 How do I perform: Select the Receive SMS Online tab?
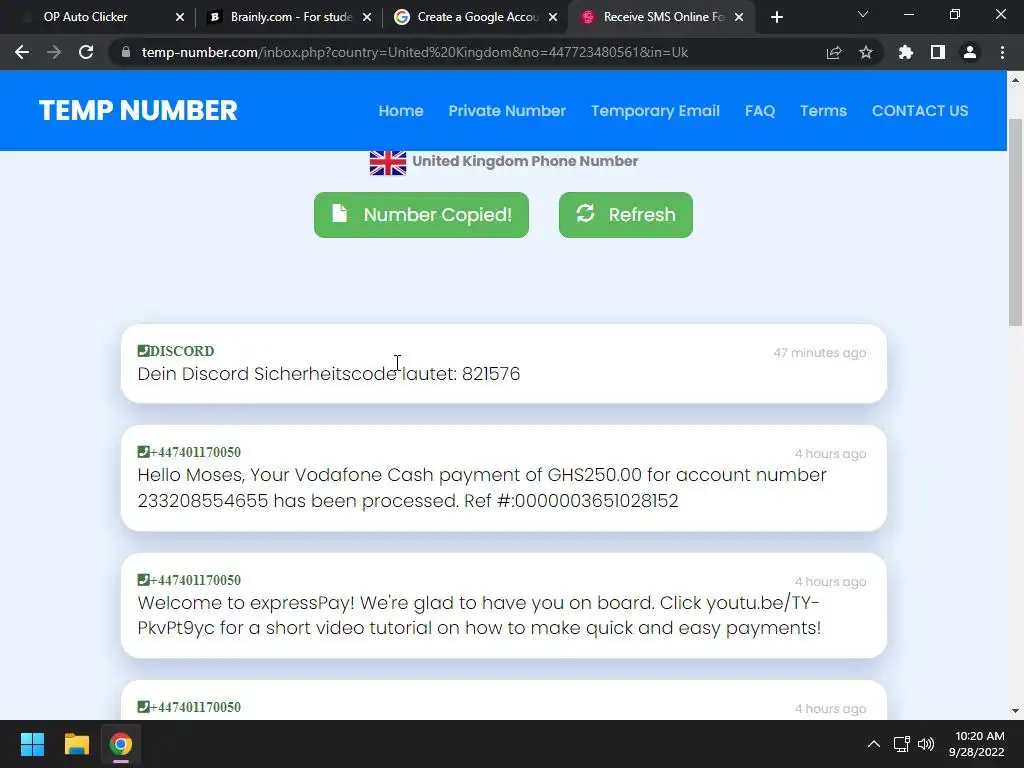(x=662, y=17)
